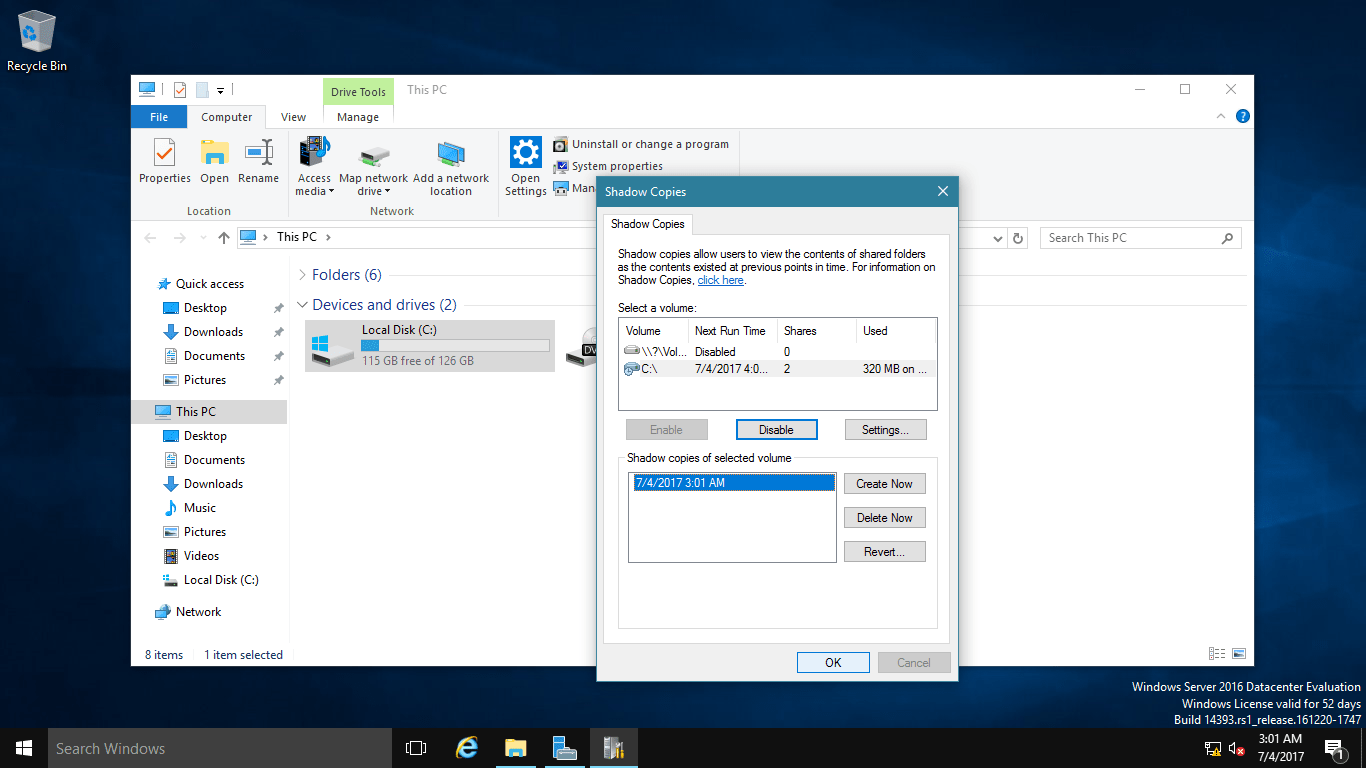
Task: Select the Properties icon in the ribbon
Action: (x=164, y=160)
